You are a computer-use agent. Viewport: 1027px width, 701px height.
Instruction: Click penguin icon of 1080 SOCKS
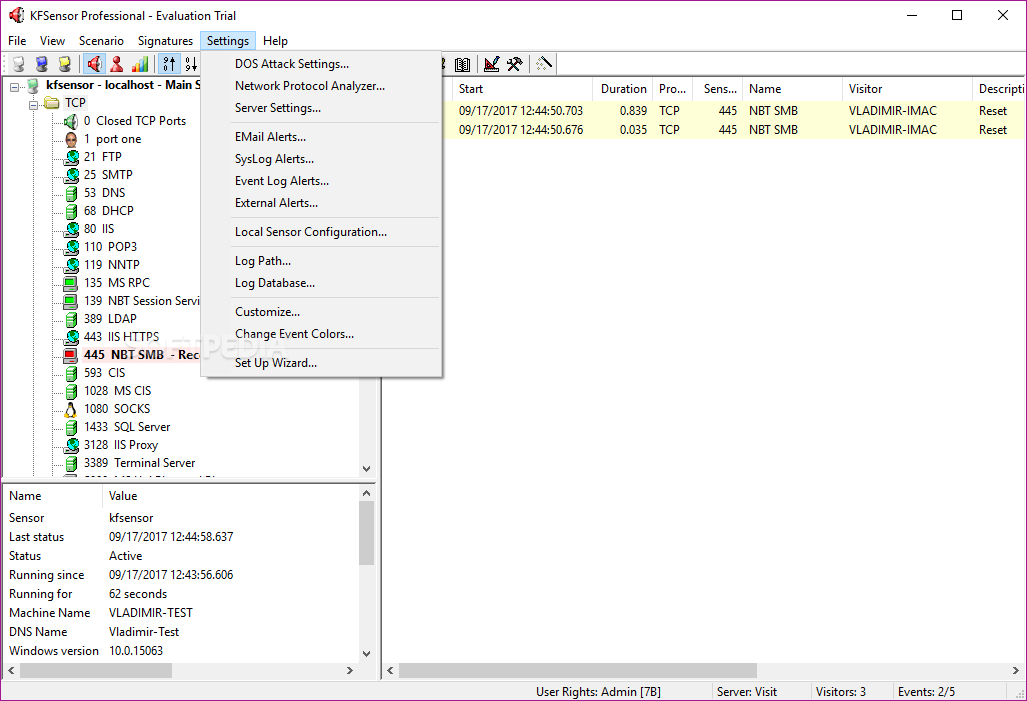pyautogui.click(x=71, y=409)
